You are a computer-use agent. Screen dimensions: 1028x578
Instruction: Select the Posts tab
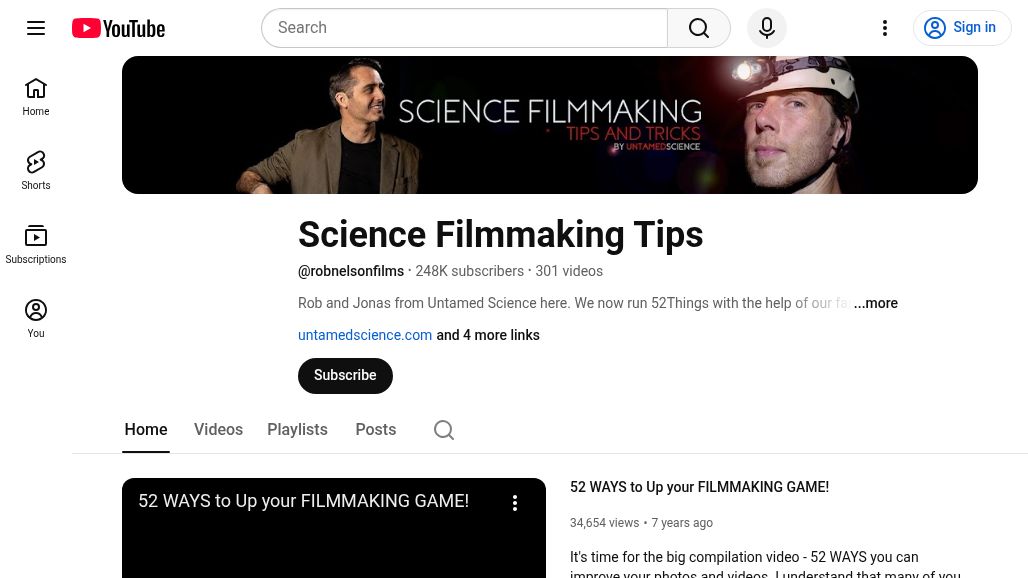click(375, 429)
